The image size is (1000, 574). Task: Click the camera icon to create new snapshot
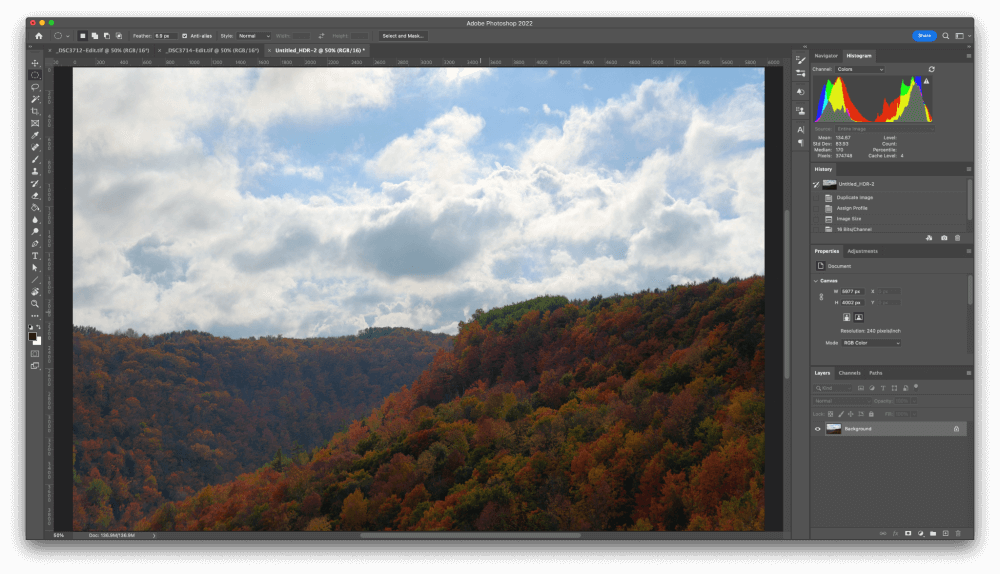[x=944, y=238]
